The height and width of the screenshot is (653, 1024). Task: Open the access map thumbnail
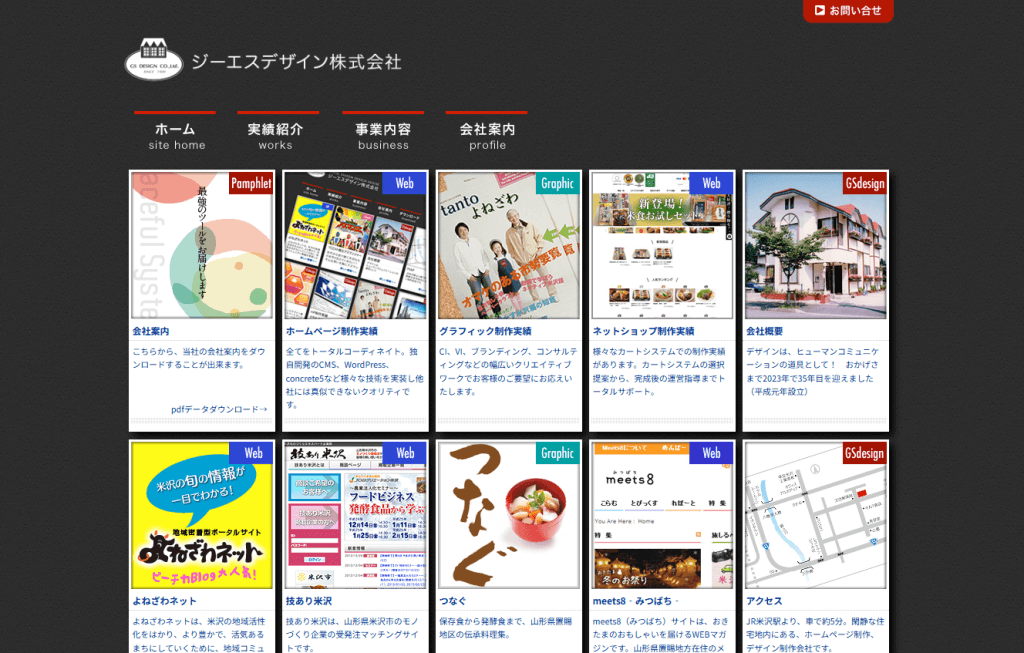[x=816, y=515]
